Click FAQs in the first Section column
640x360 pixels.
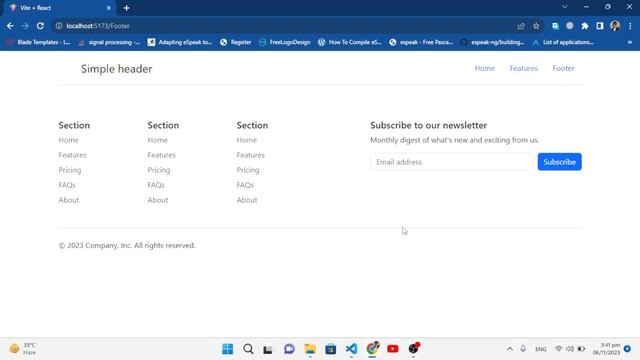pos(67,185)
